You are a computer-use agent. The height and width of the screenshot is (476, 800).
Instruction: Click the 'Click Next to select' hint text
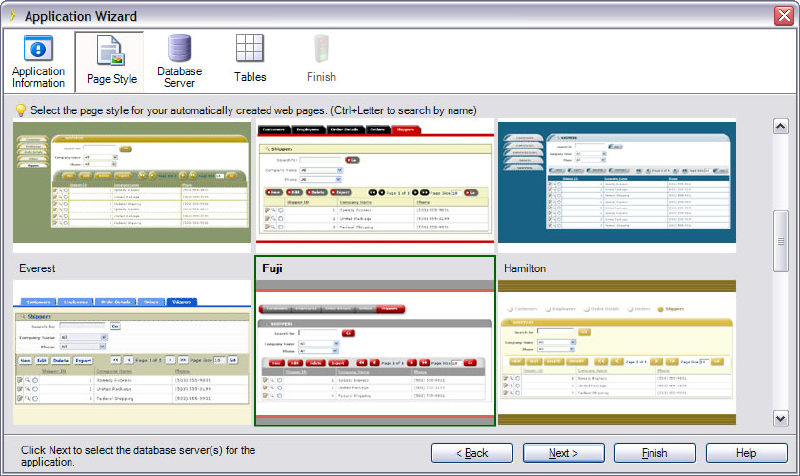click(x=138, y=456)
